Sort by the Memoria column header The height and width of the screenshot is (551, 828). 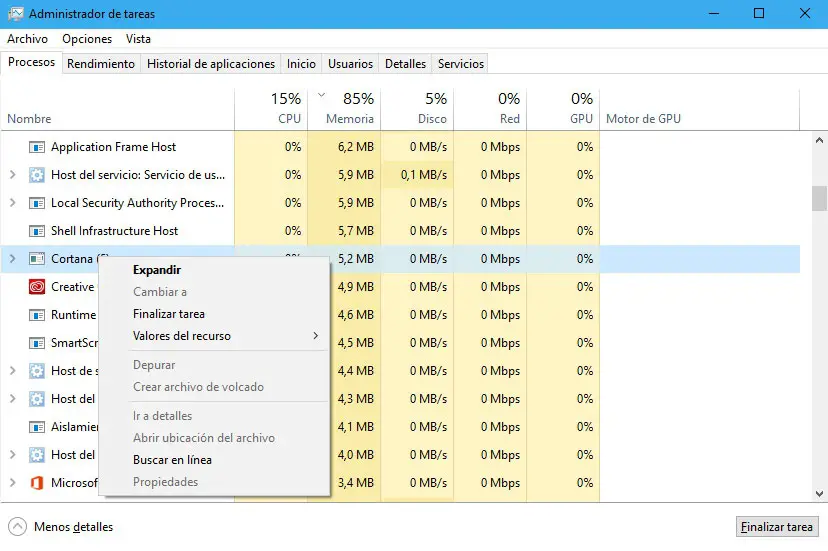point(344,109)
